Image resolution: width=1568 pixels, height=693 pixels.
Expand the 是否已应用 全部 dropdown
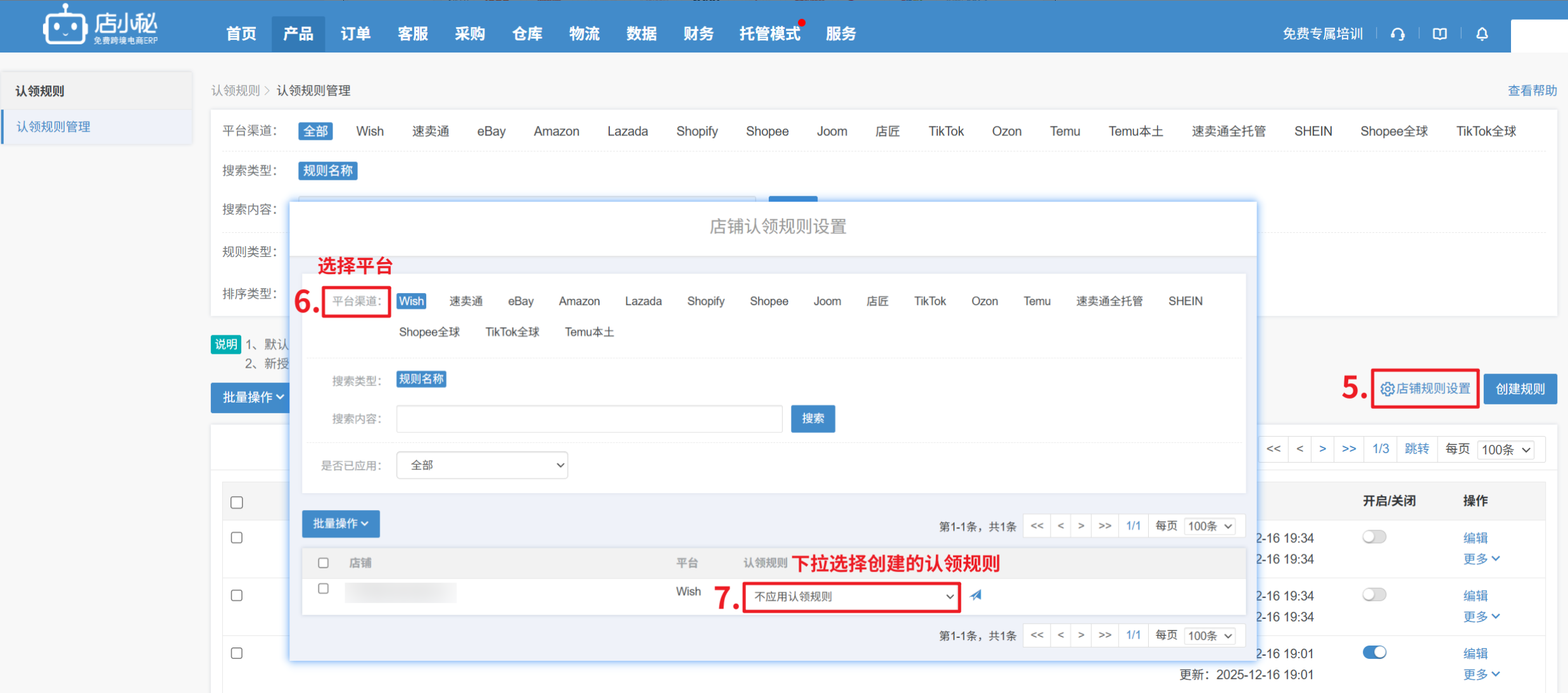482,465
